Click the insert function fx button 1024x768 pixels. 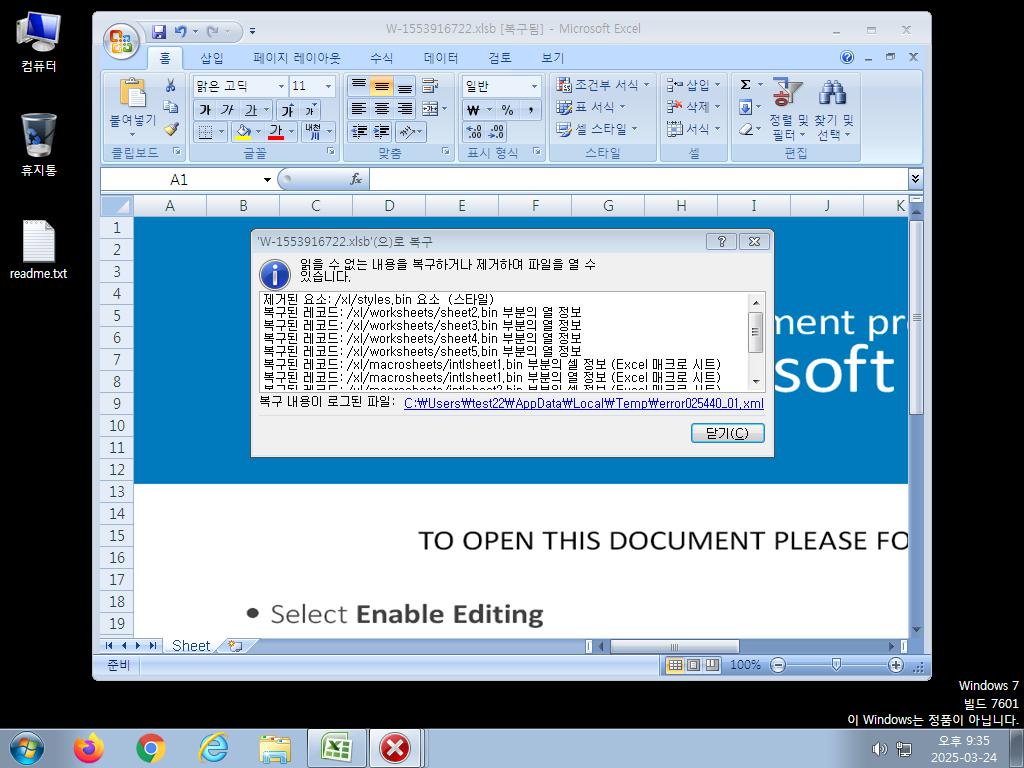[356, 179]
